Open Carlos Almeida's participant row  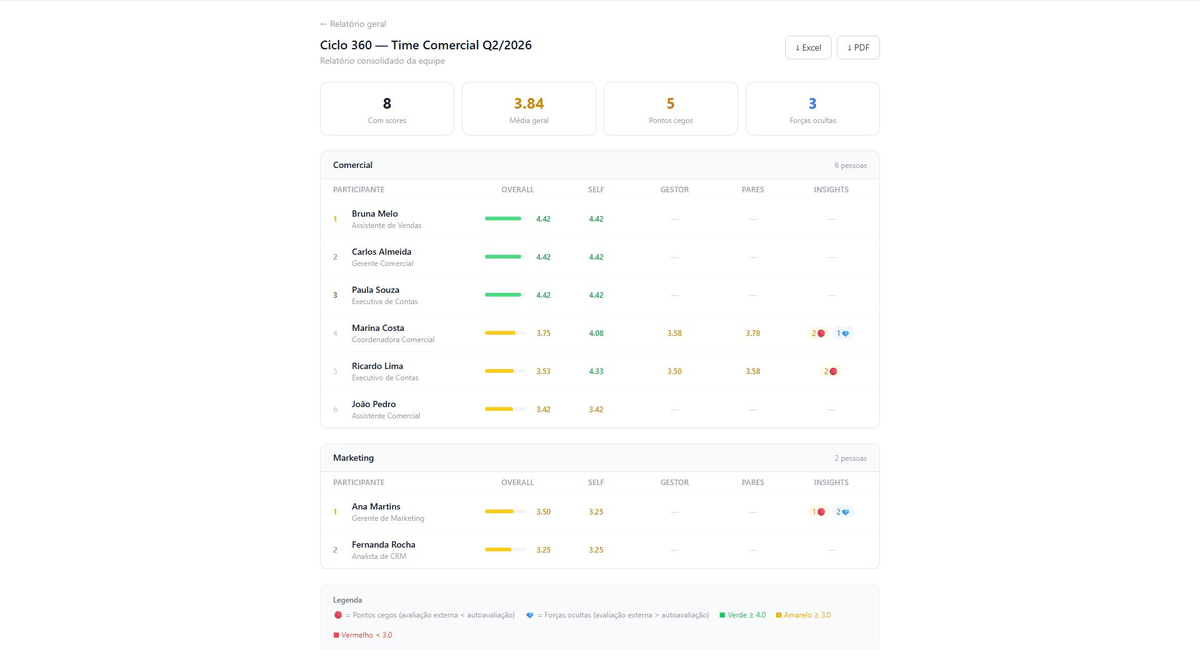pyautogui.click(x=600, y=257)
